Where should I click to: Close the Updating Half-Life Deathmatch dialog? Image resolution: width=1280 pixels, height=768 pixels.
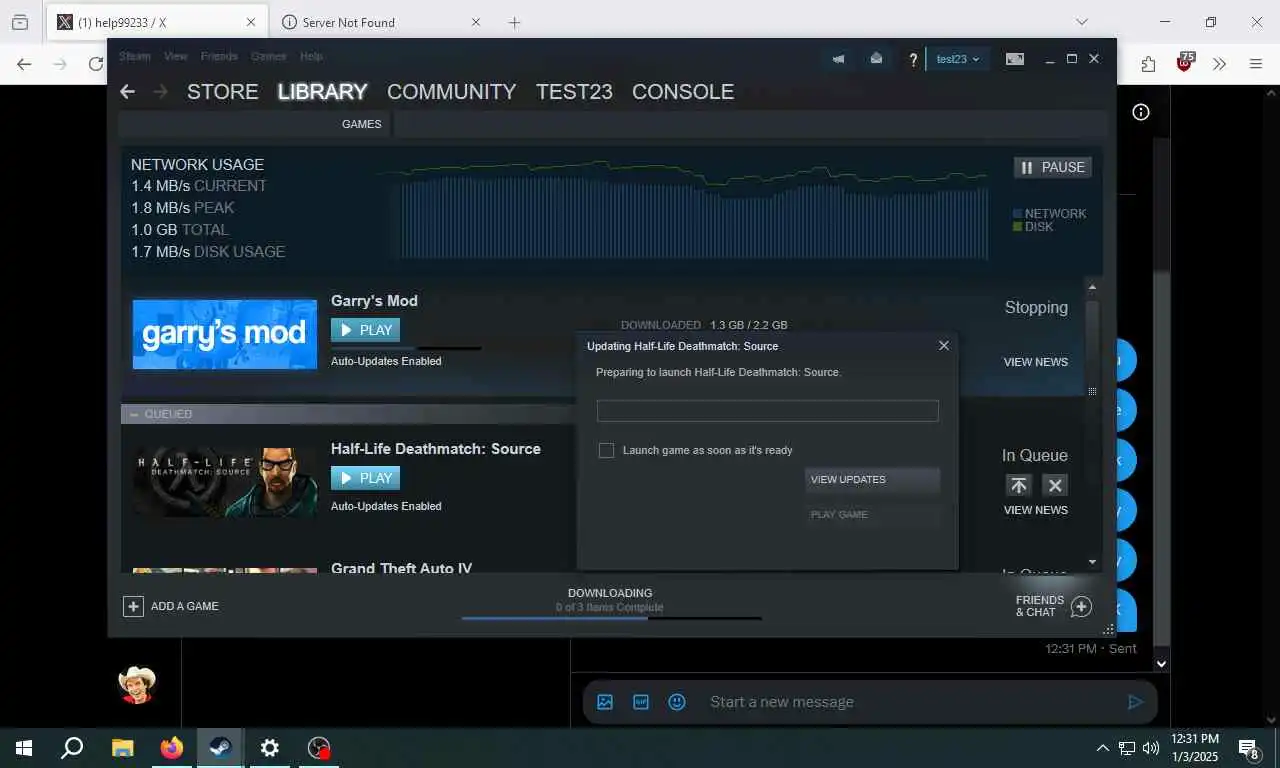point(944,345)
